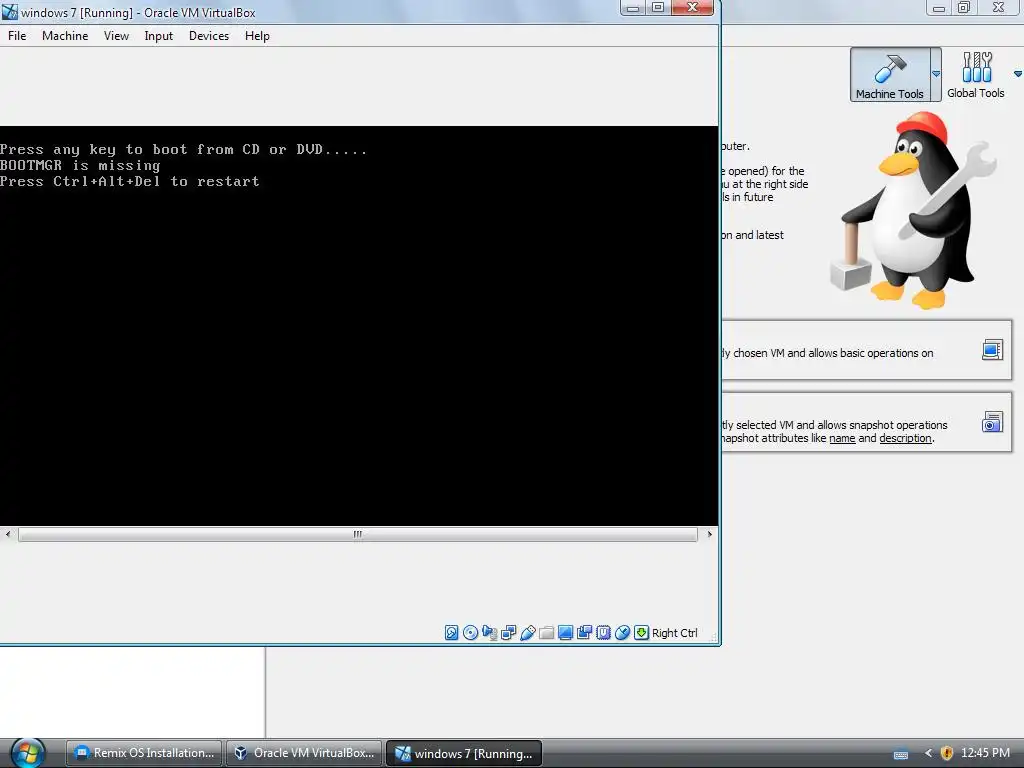This screenshot has height=768, width=1024.
Task: Open the File menu
Action: 17,36
